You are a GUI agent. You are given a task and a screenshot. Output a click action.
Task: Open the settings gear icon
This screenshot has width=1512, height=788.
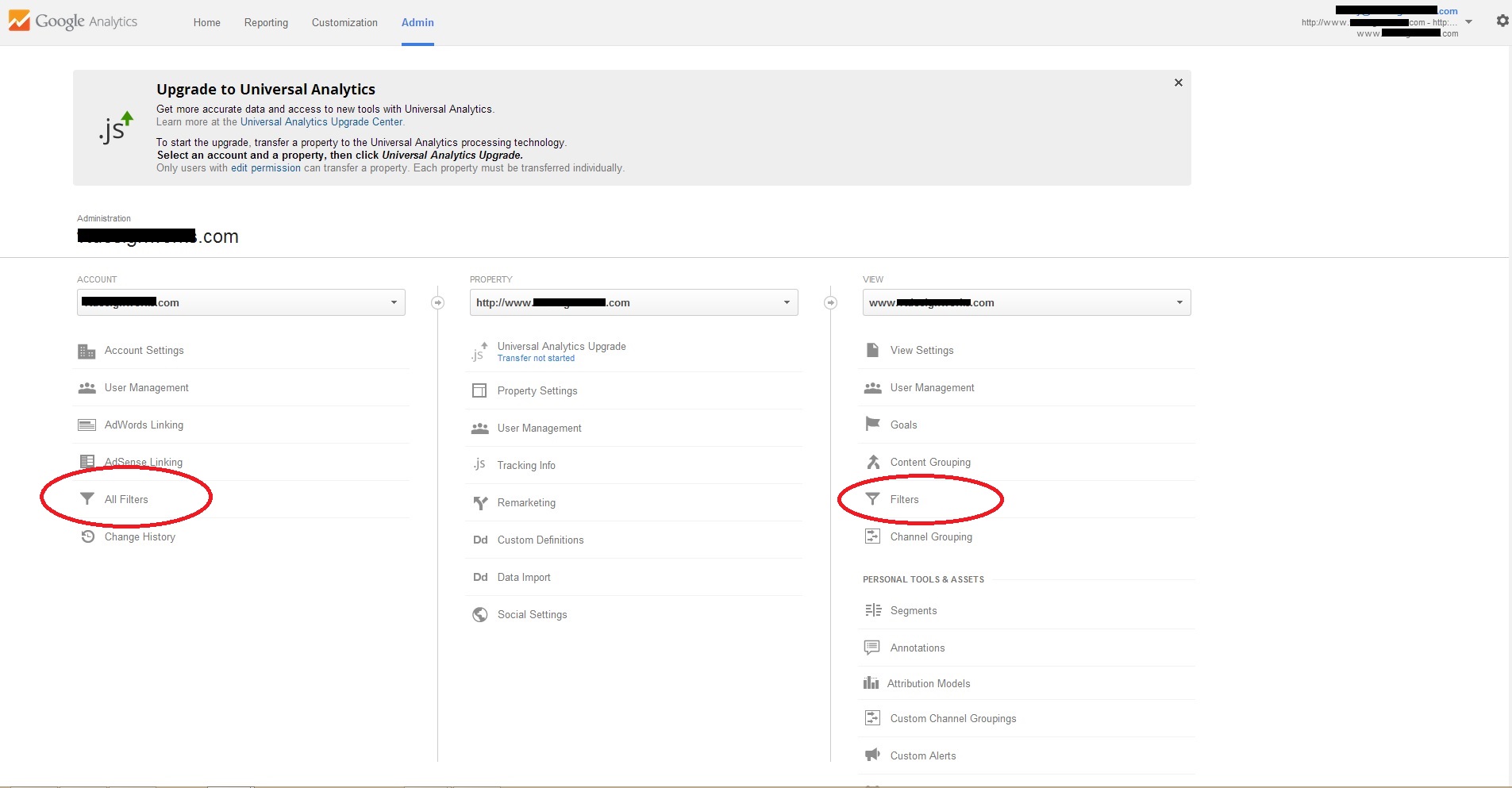1502,21
